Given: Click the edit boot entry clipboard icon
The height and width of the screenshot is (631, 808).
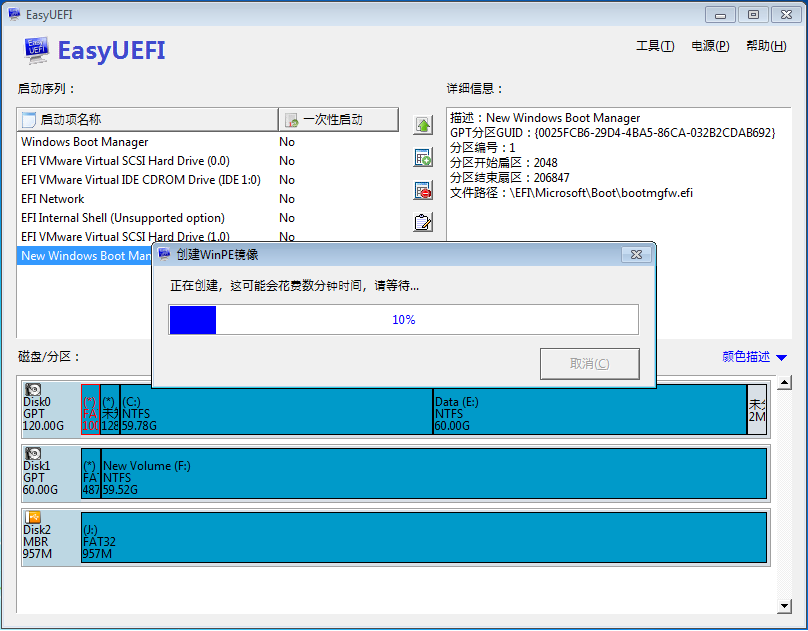Looking at the screenshot, I should pyautogui.click(x=423, y=222).
